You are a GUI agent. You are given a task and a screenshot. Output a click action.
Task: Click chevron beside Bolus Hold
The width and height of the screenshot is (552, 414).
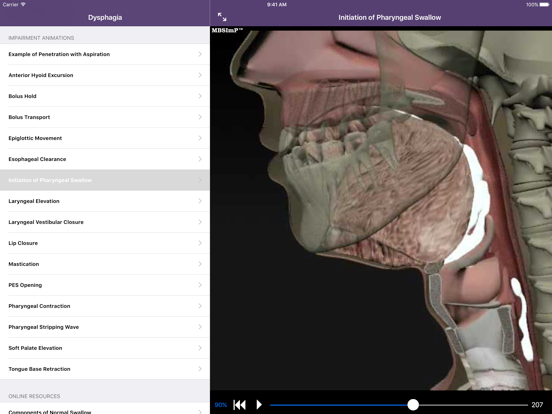200,96
